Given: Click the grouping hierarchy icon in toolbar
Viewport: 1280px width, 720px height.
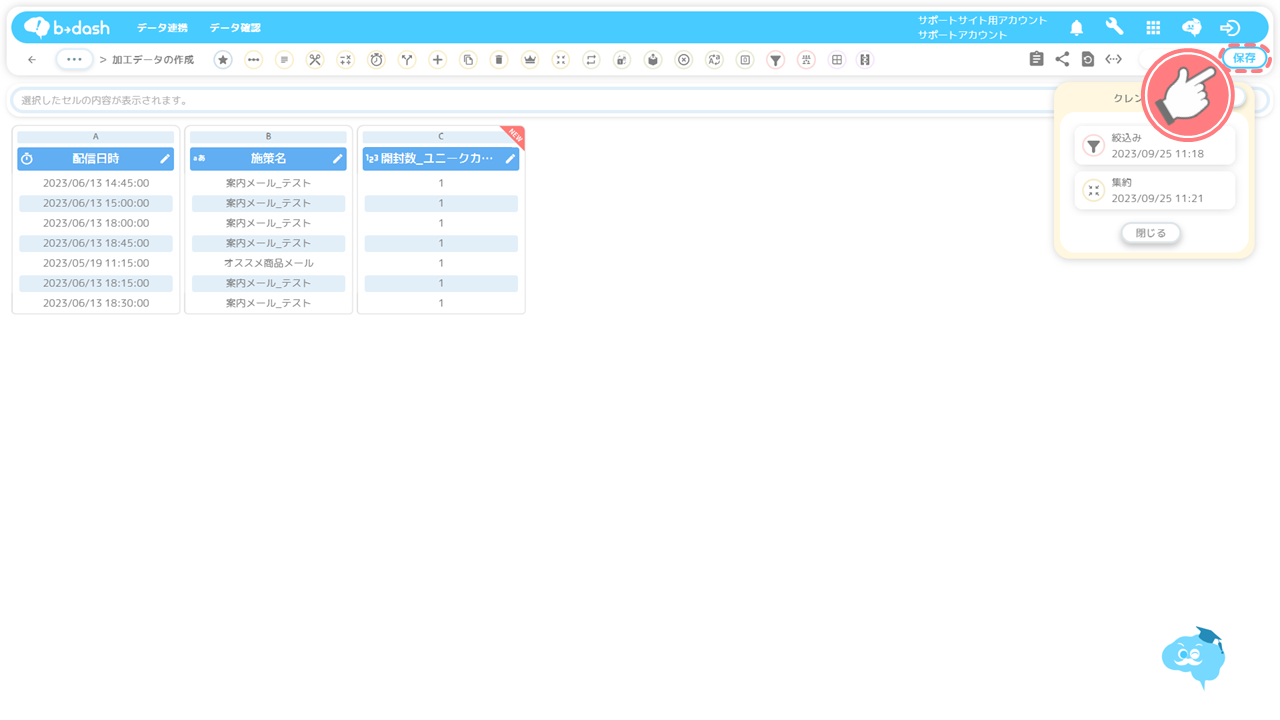Looking at the screenshot, I should pyautogui.click(x=806, y=60).
